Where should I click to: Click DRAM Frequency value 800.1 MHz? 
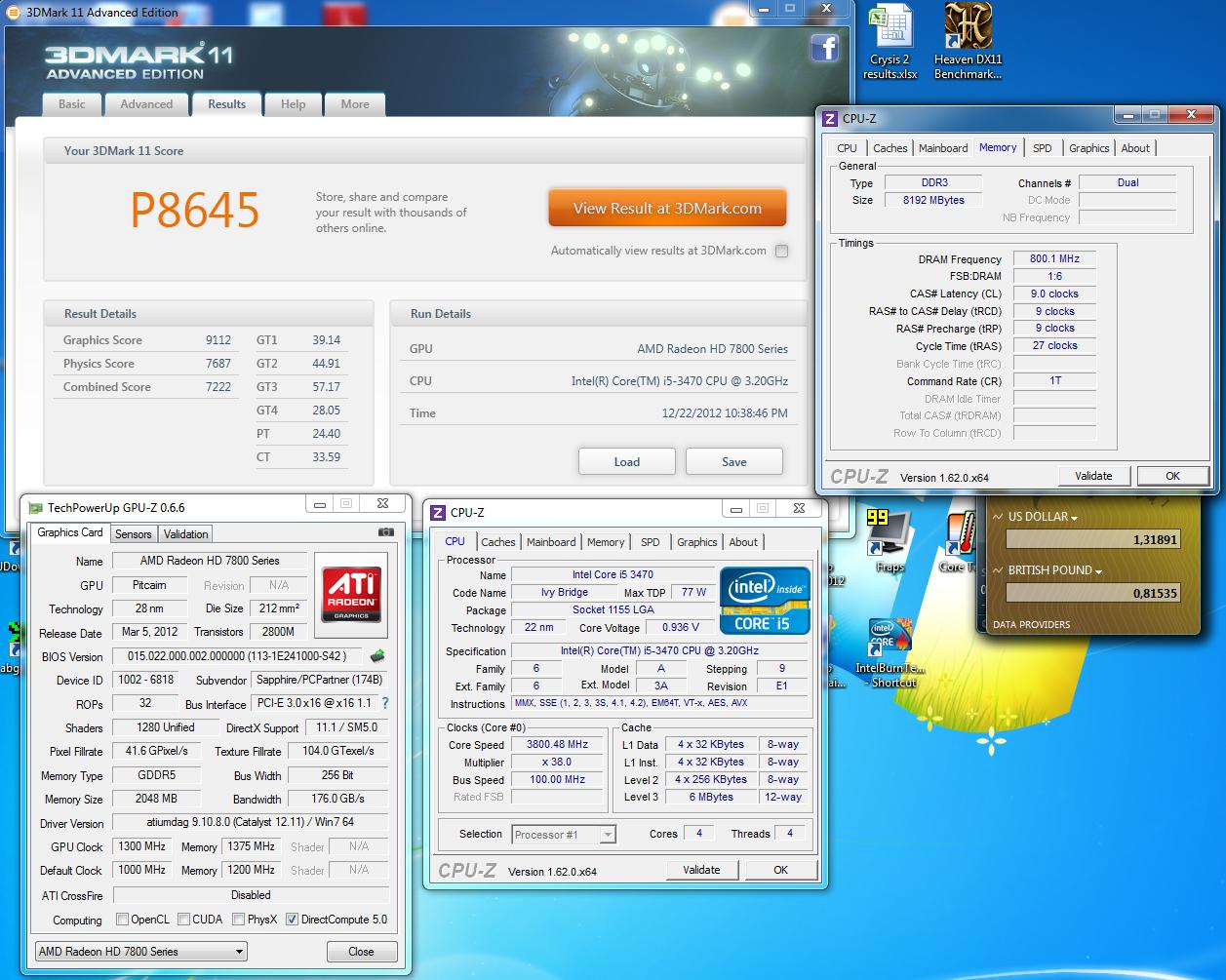point(1054,258)
